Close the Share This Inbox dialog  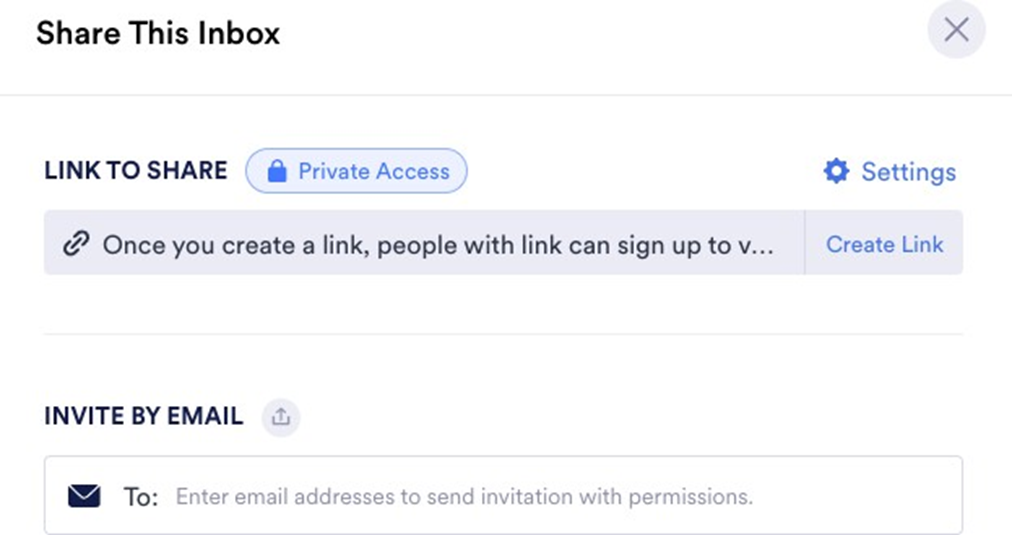pyautogui.click(x=956, y=30)
